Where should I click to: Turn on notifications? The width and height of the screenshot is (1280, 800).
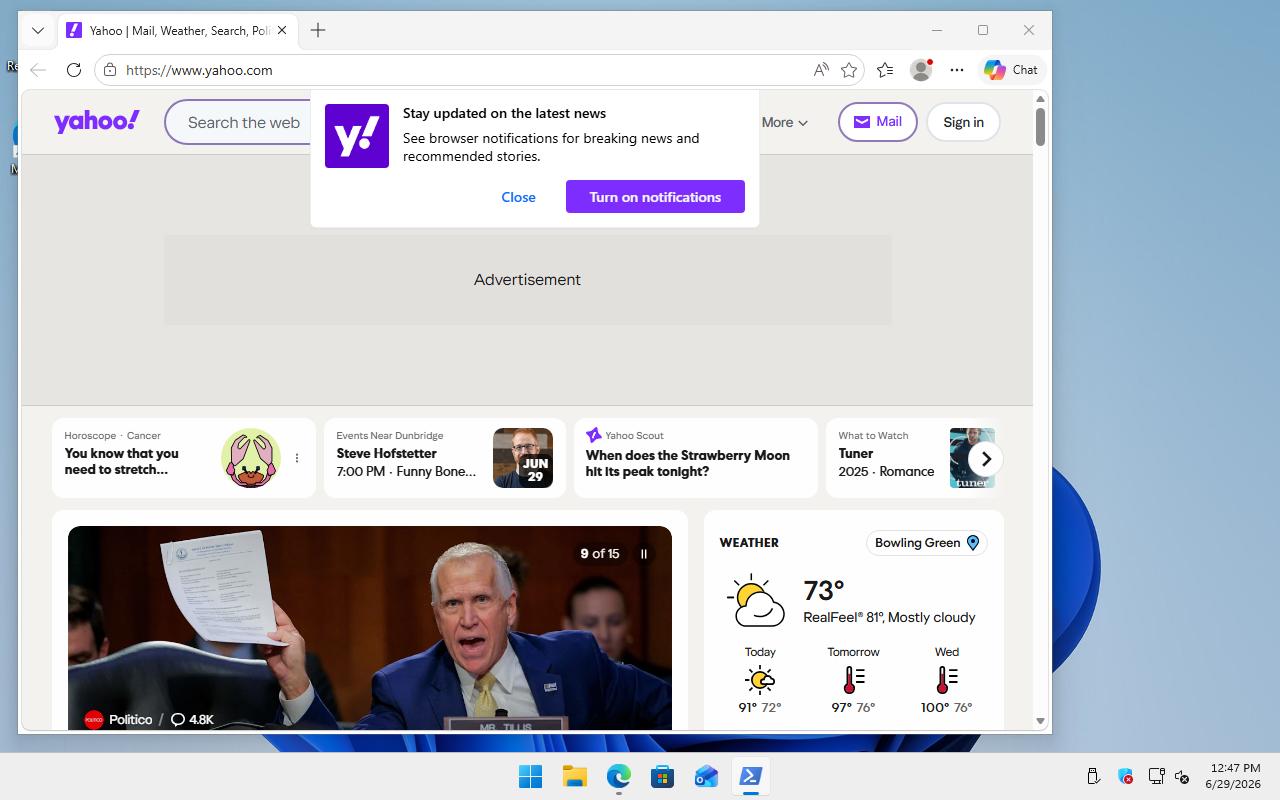tap(655, 197)
